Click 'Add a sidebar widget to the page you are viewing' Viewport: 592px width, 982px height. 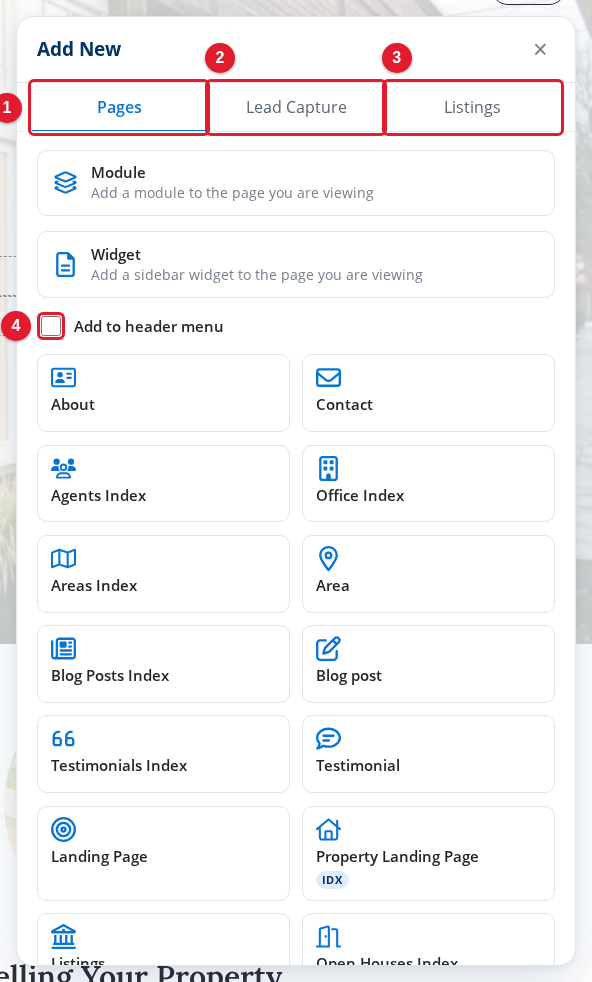256,275
